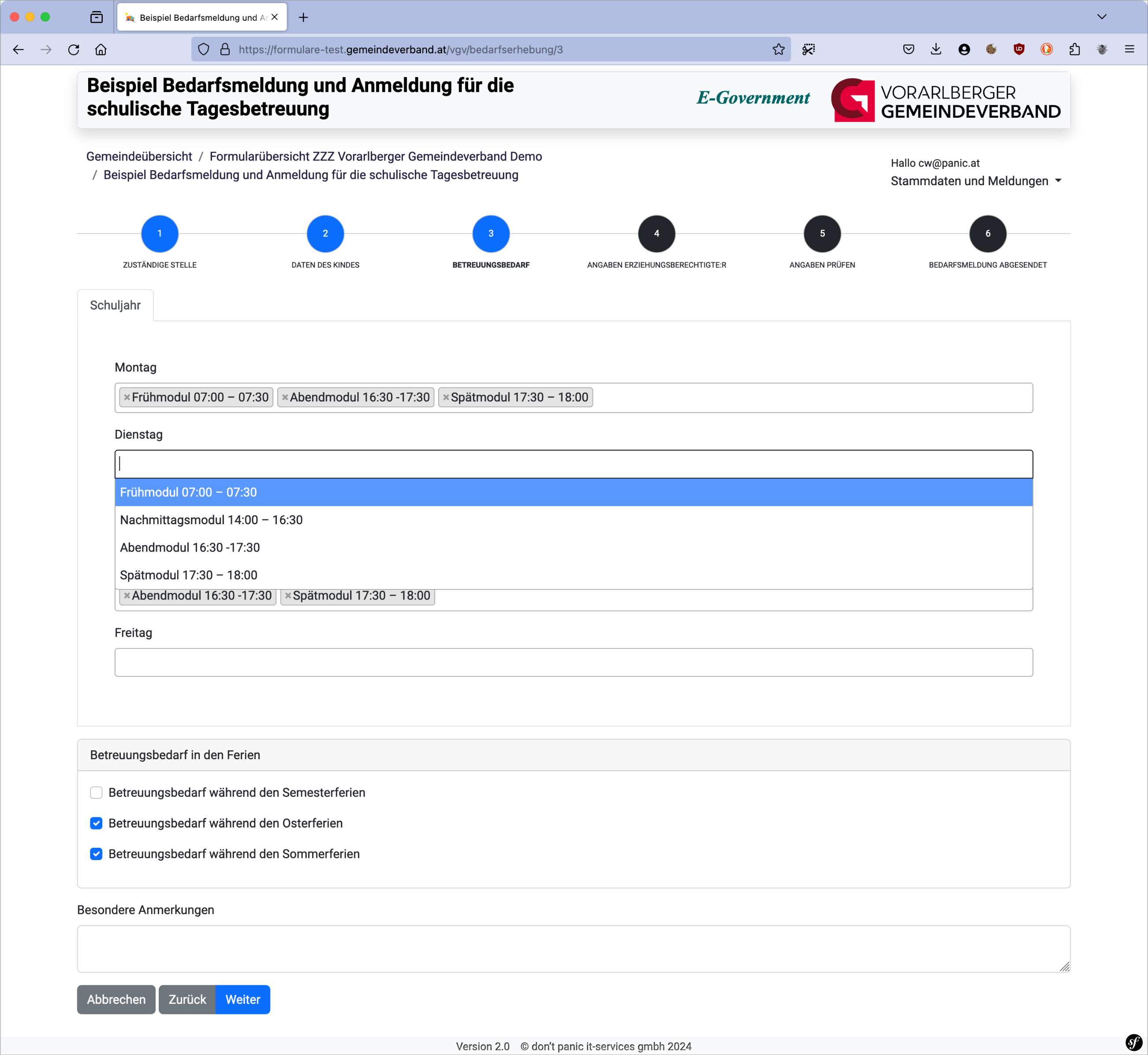Screen dimensions: 1148x1055
Task: Click into the Besondere Anmerkungen textarea
Action: (574, 949)
